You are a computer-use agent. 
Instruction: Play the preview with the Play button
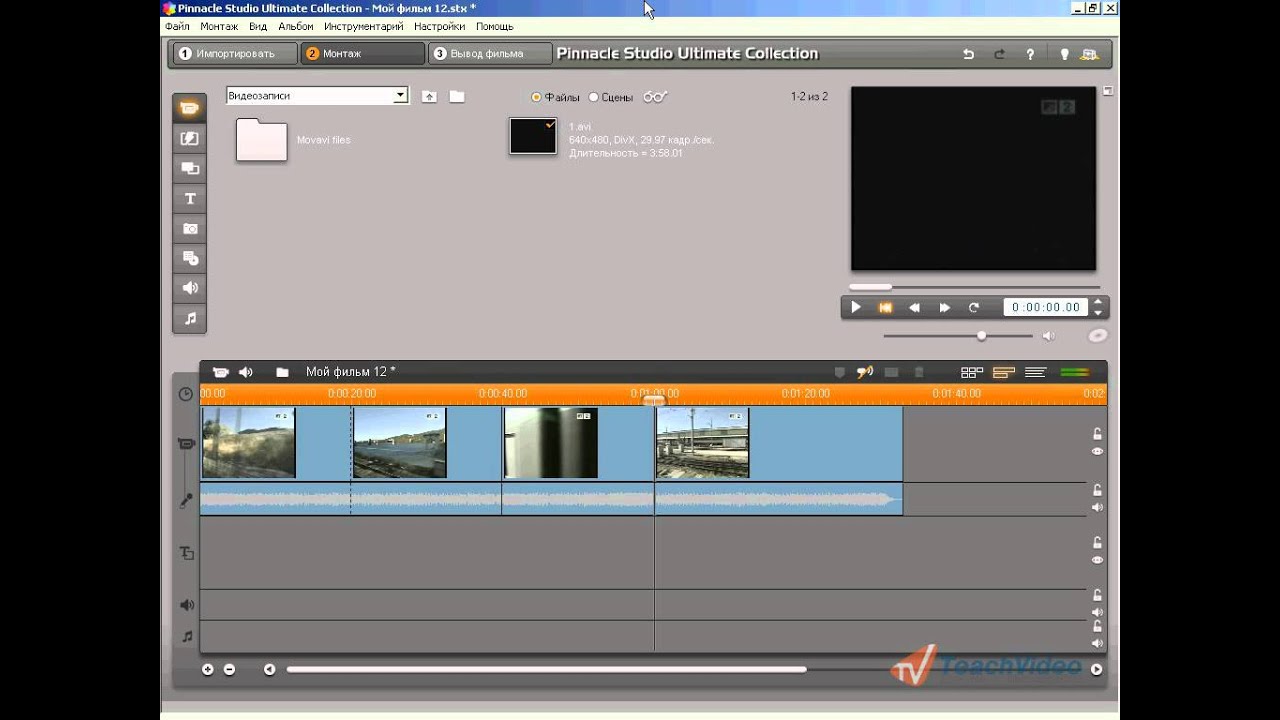point(856,308)
